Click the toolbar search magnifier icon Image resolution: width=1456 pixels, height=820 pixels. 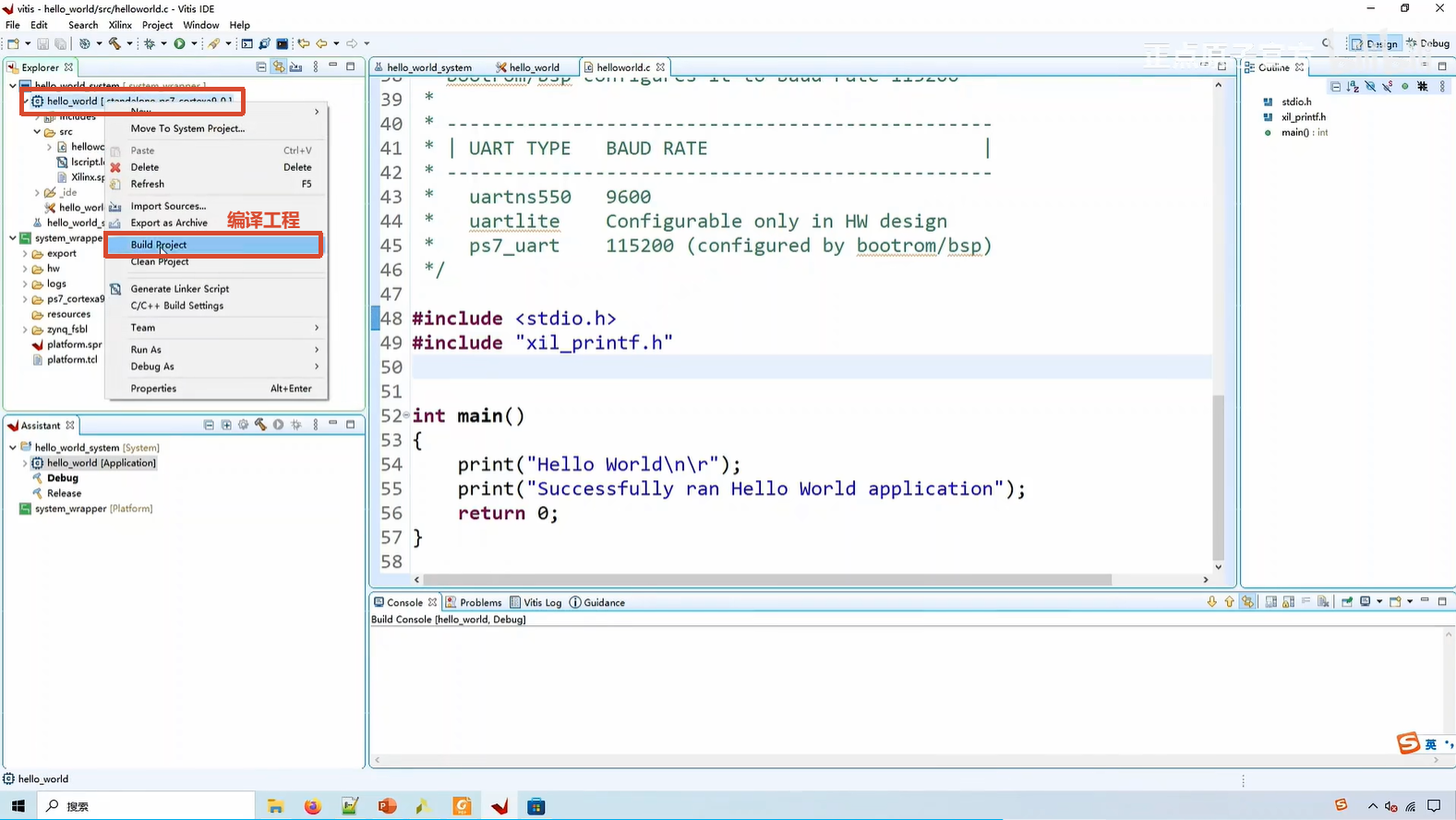1327,43
